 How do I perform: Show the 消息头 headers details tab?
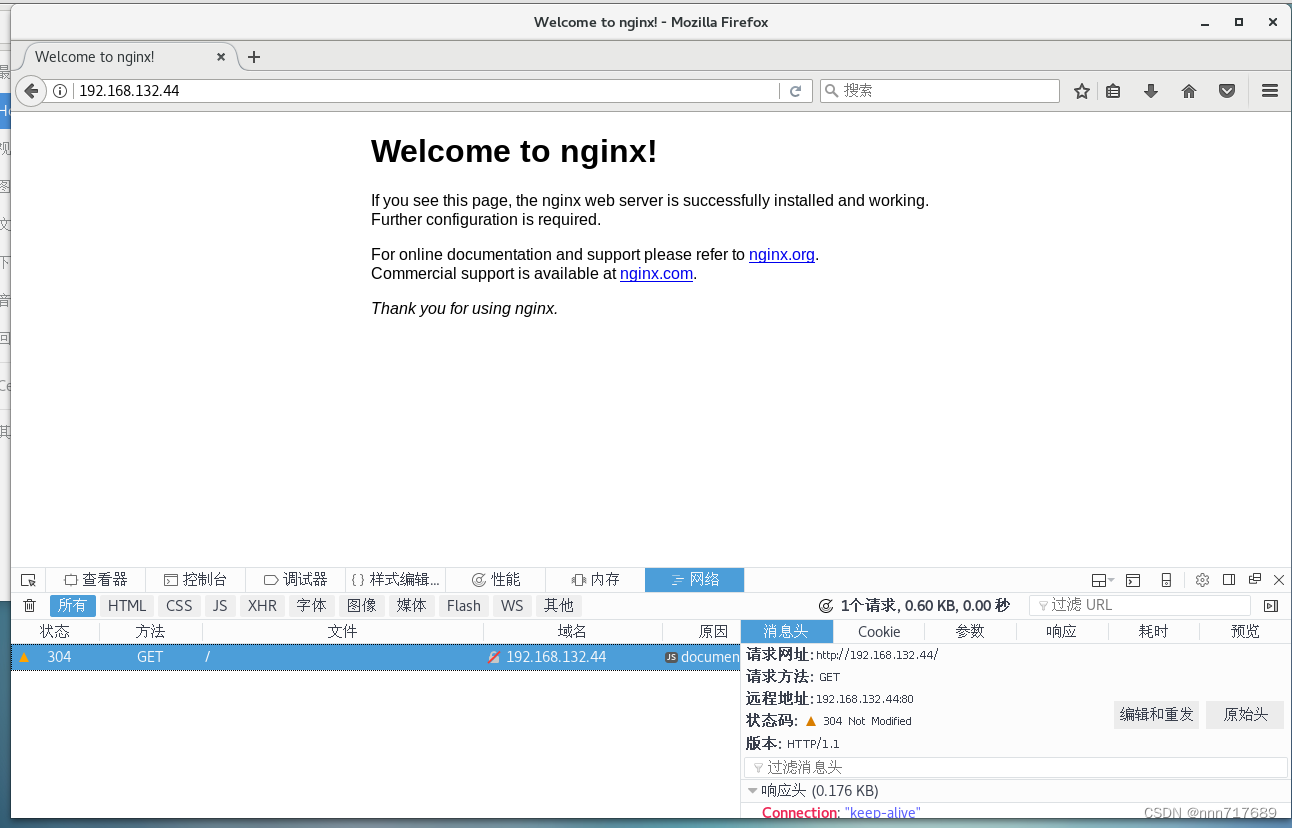coord(786,632)
